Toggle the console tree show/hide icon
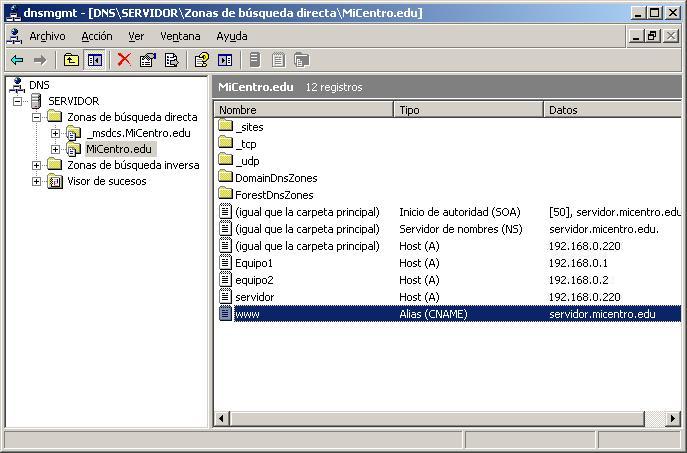This screenshot has height=453, width=687. click(95, 60)
